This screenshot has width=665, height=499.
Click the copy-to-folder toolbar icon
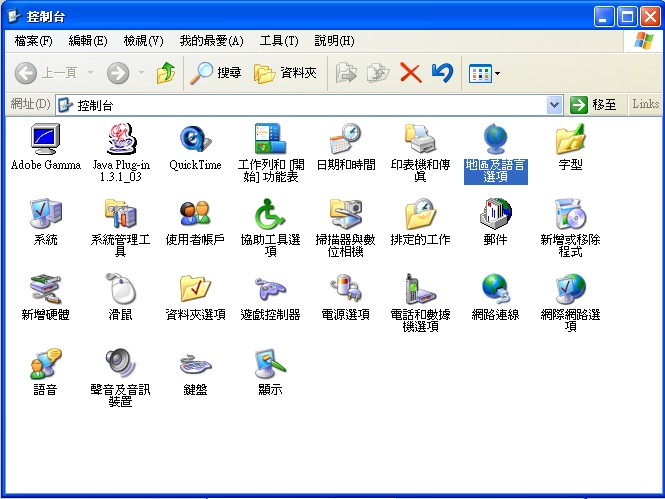[378, 73]
